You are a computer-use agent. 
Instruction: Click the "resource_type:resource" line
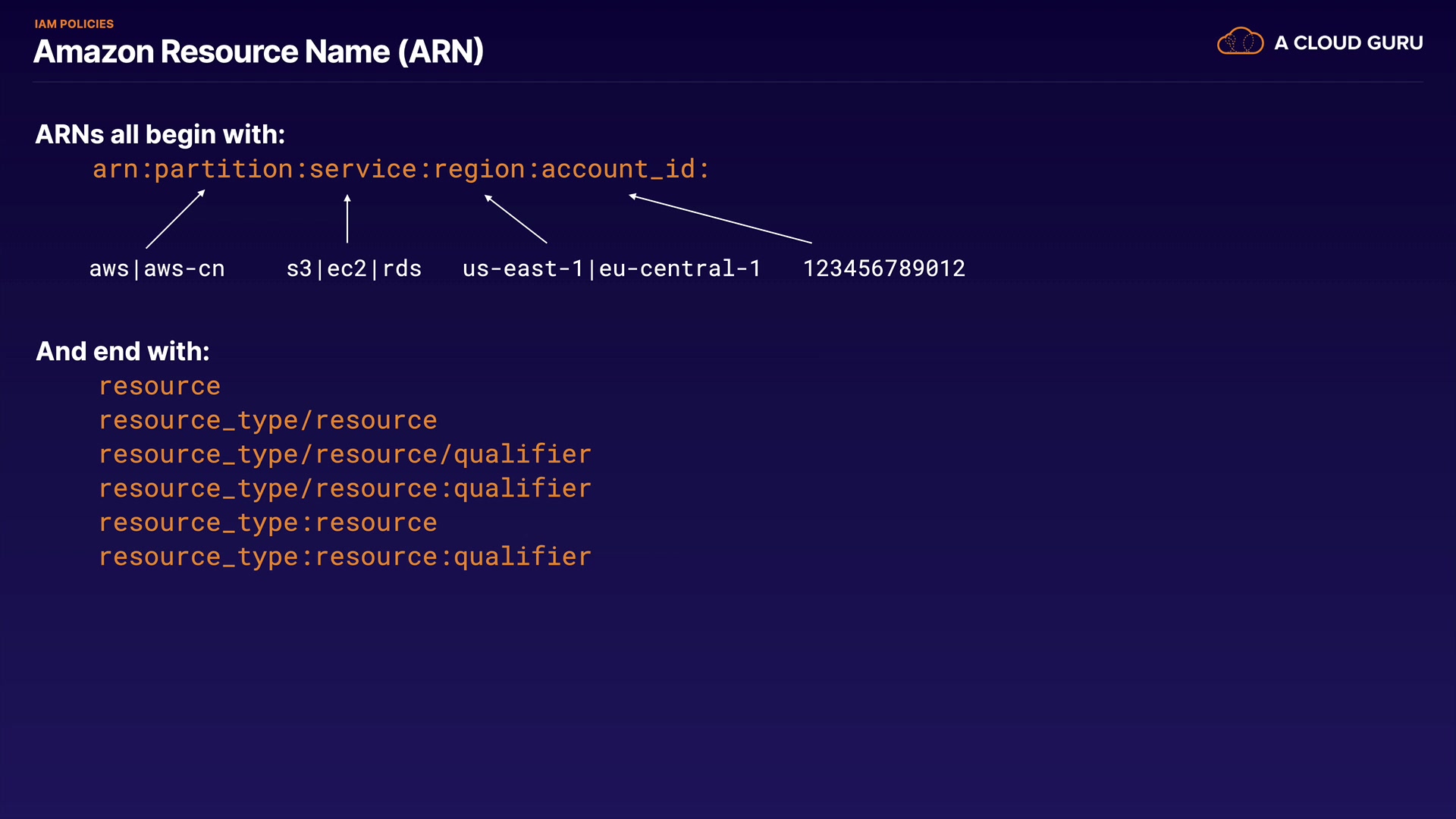(x=268, y=523)
